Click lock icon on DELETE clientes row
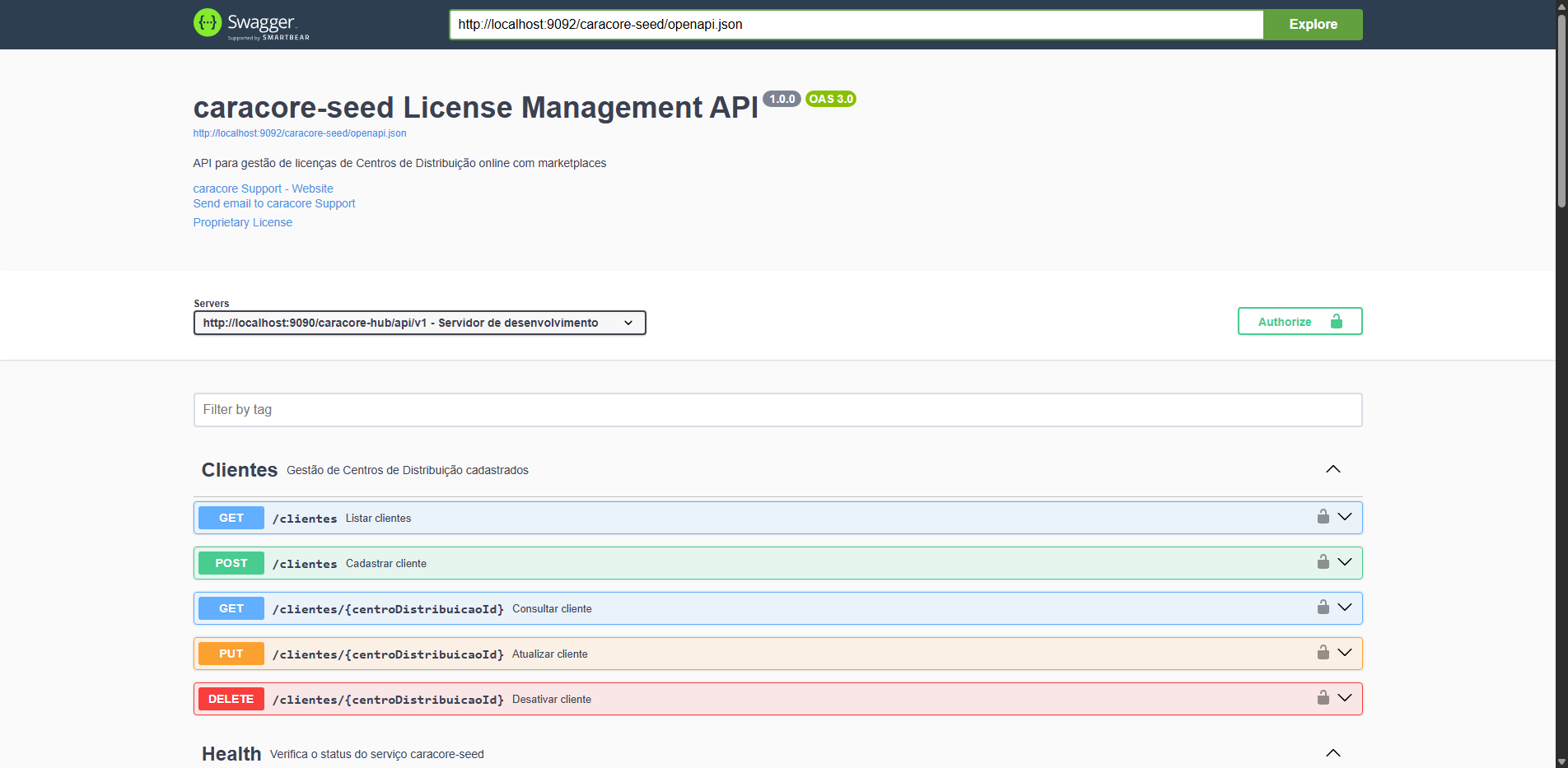The image size is (1568, 768). (1323, 698)
